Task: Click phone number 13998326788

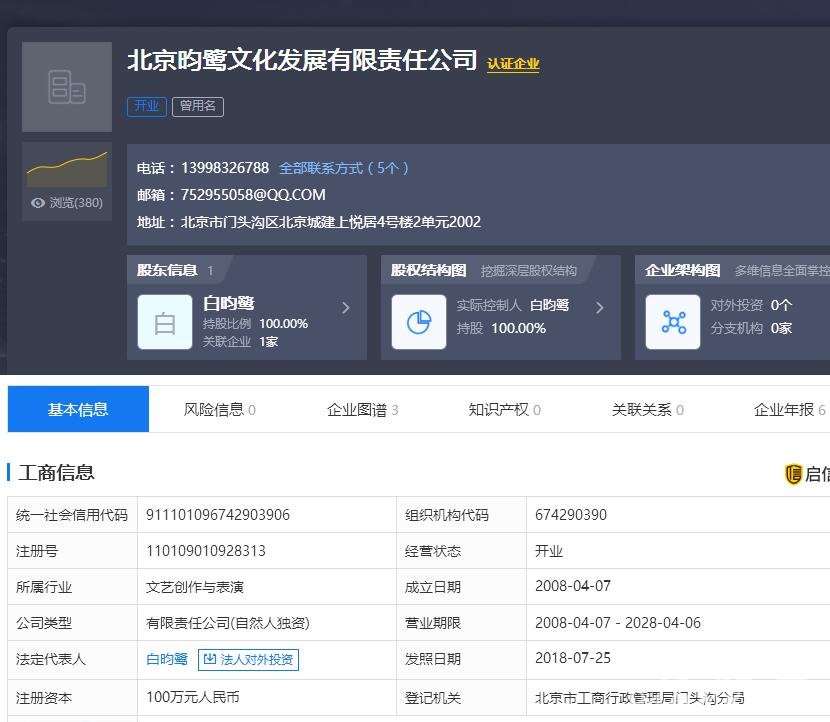Action: (x=225, y=168)
